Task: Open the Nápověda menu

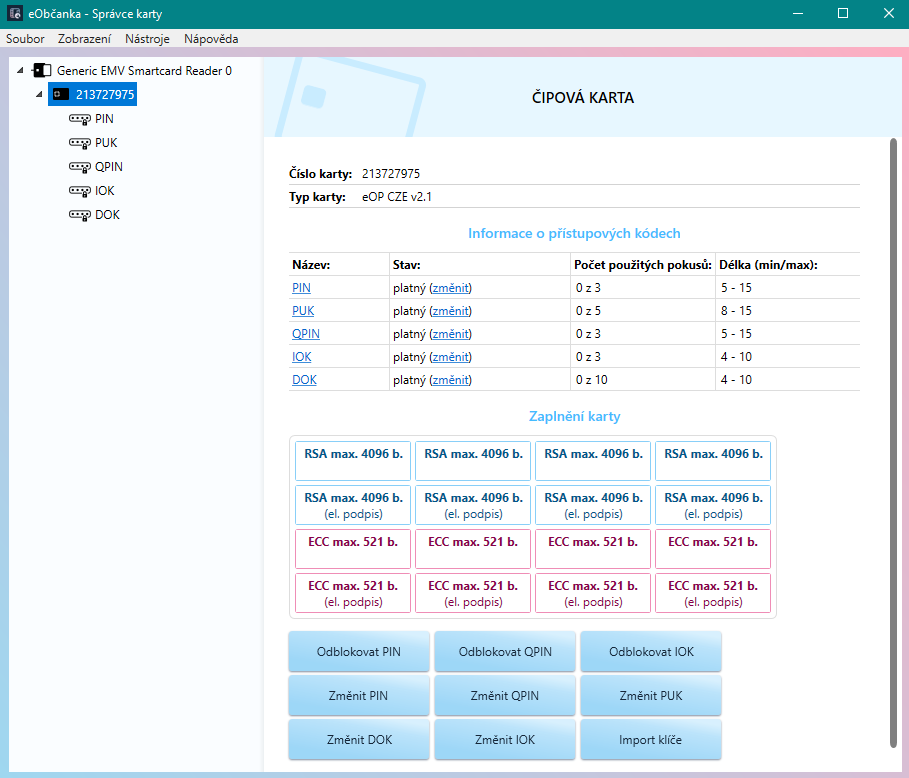Action: (x=211, y=39)
